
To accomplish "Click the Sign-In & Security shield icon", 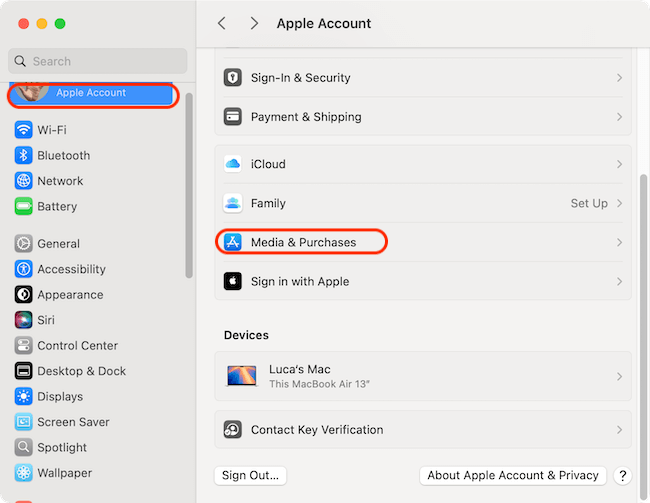I will [233, 78].
